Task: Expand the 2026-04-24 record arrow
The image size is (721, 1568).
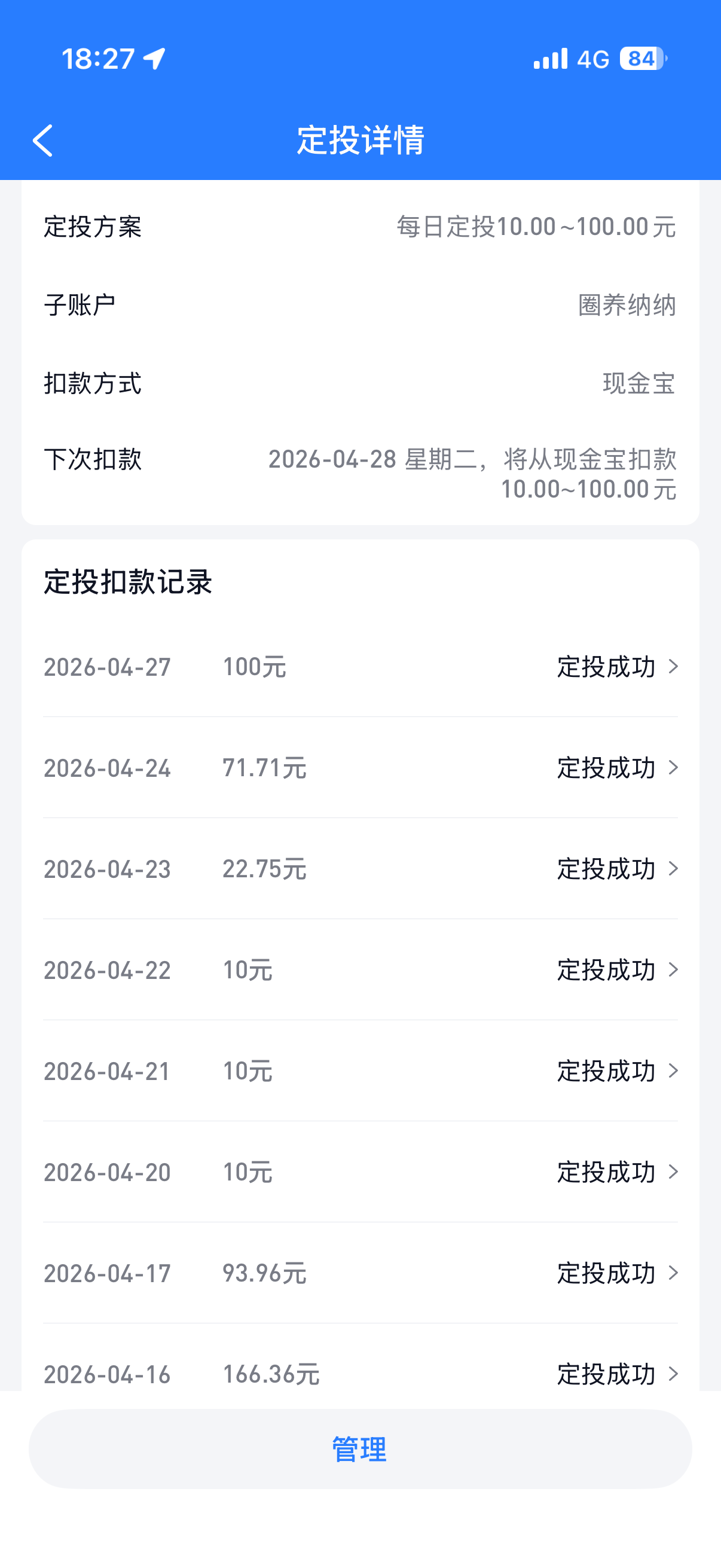Action: pyautogui.click(x=673, y=768)
